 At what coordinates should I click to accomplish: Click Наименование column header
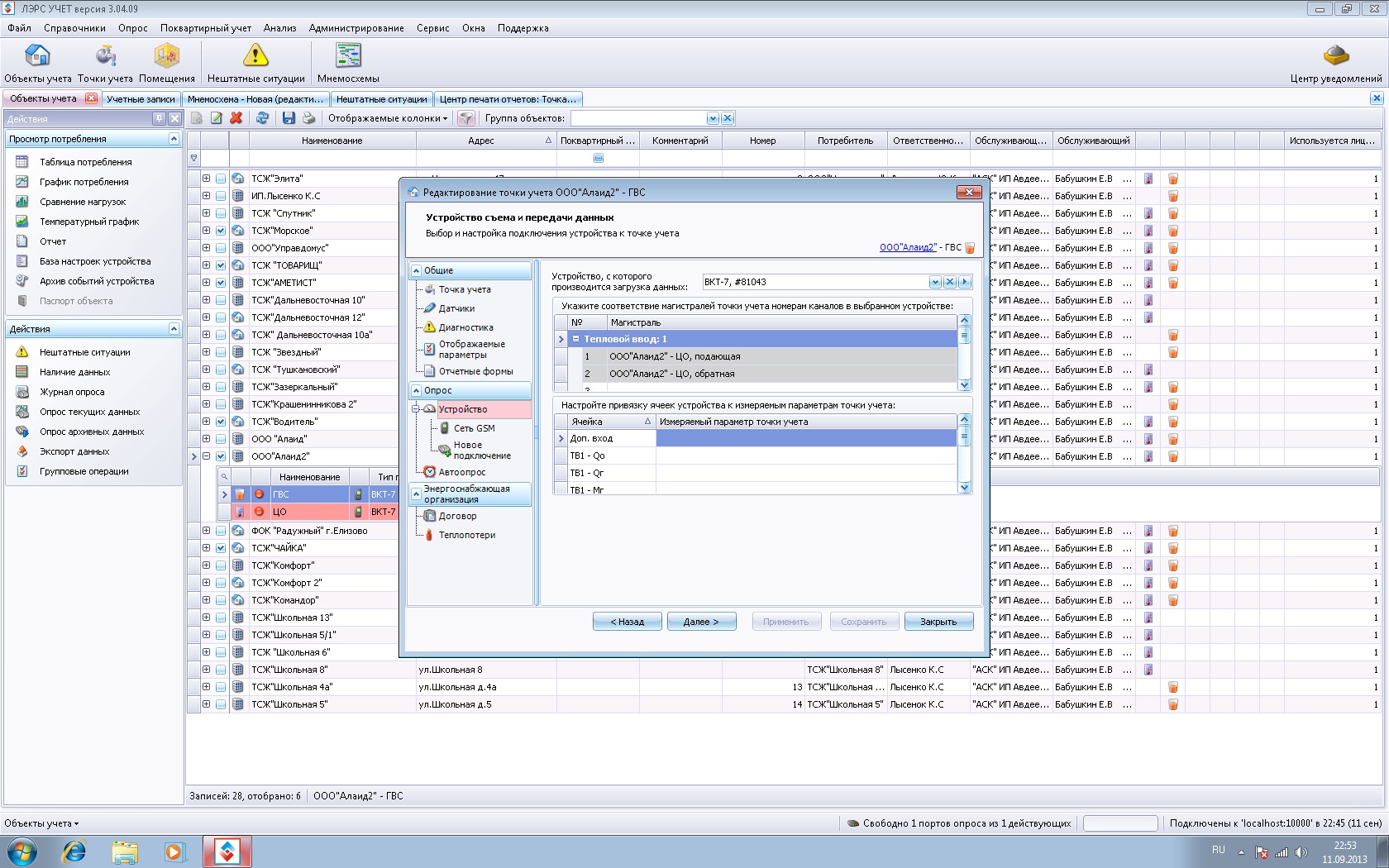click(332, 141)
